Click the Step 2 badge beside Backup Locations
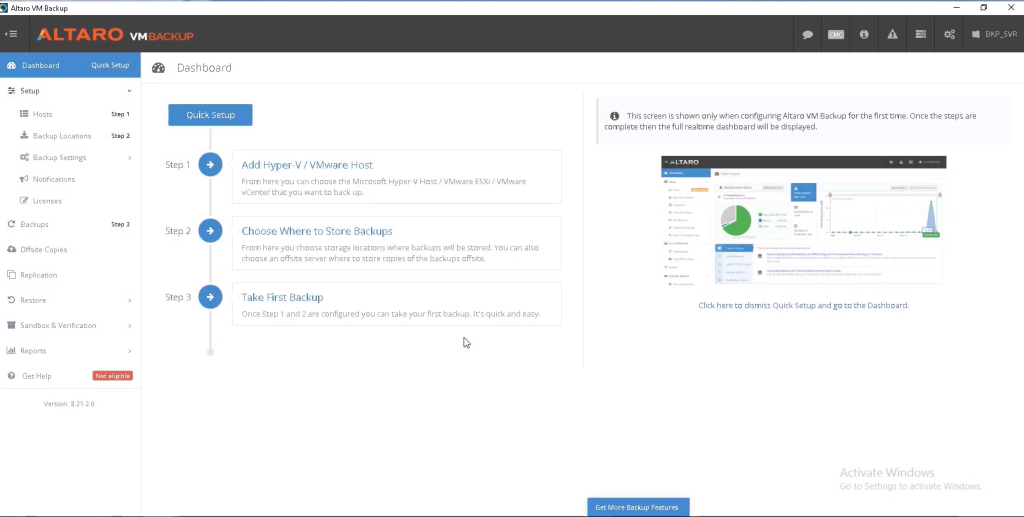 point(120,136)
